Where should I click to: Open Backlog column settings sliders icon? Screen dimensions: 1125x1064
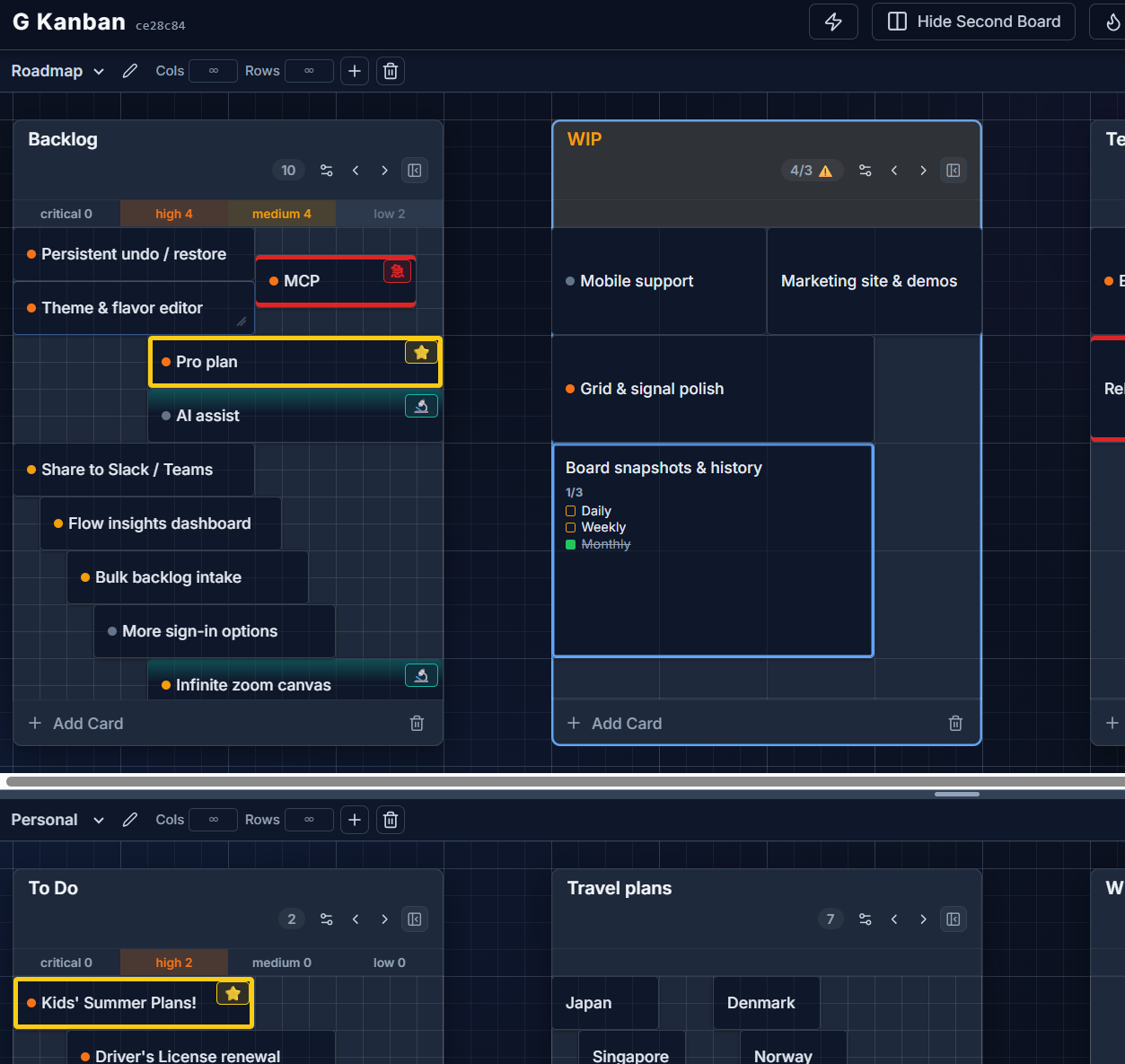327,171
